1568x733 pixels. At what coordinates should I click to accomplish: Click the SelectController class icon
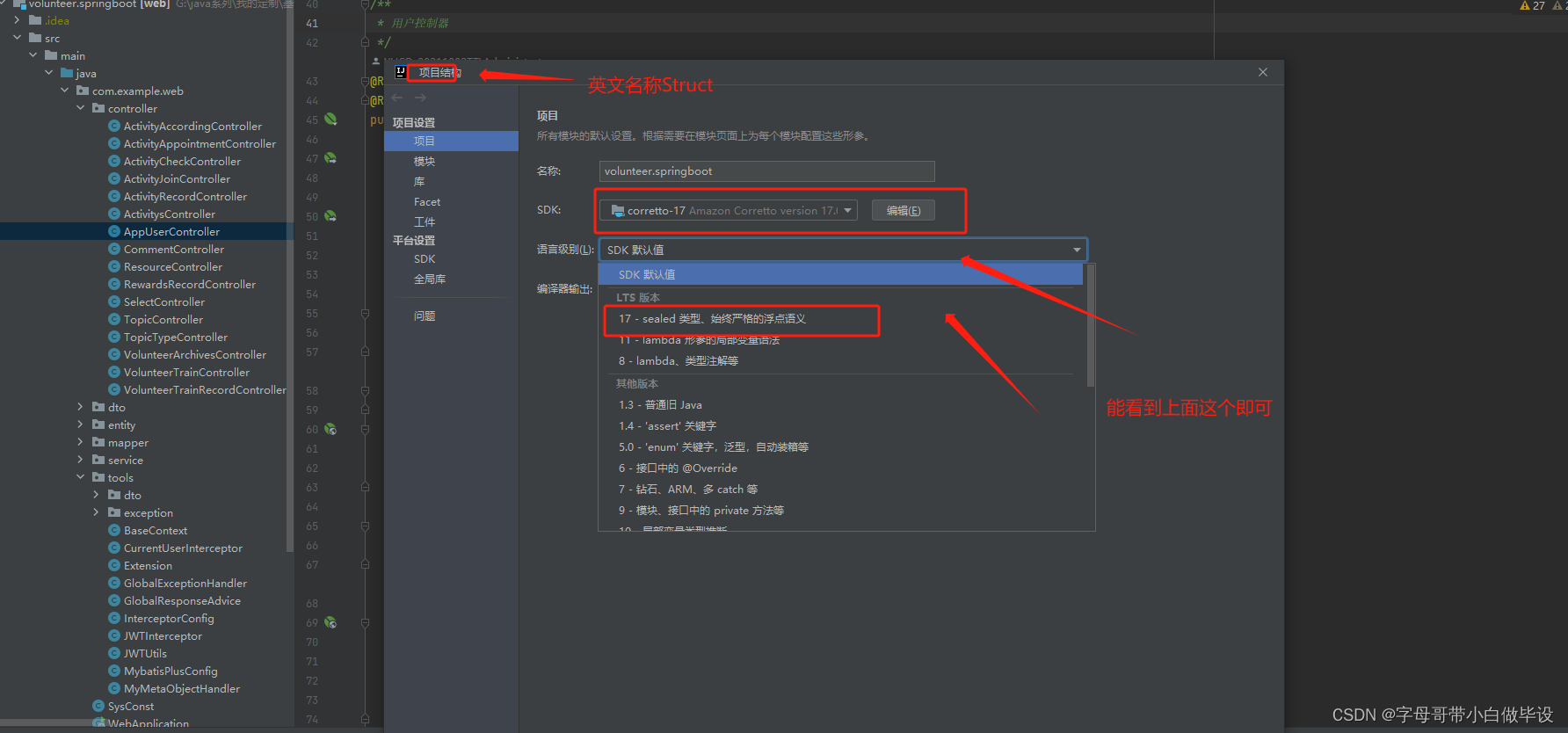pos(114,302)
